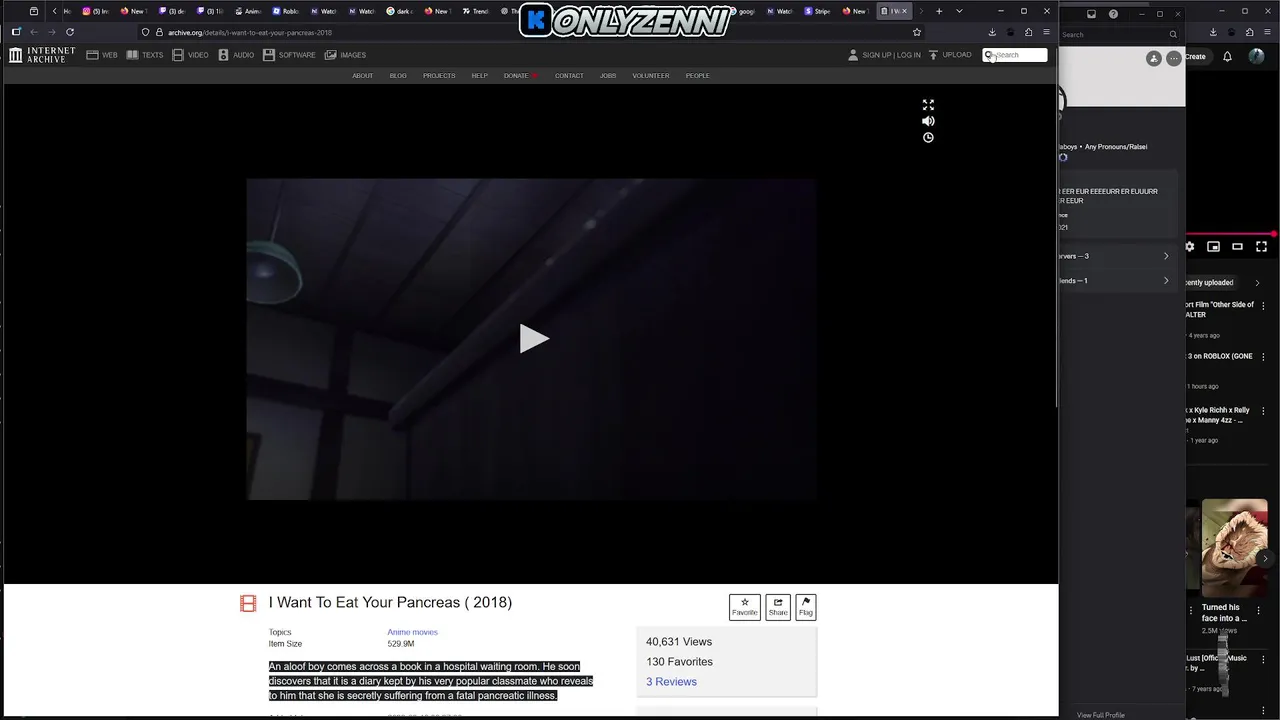Toggle YouTube theater mode

1237,246
